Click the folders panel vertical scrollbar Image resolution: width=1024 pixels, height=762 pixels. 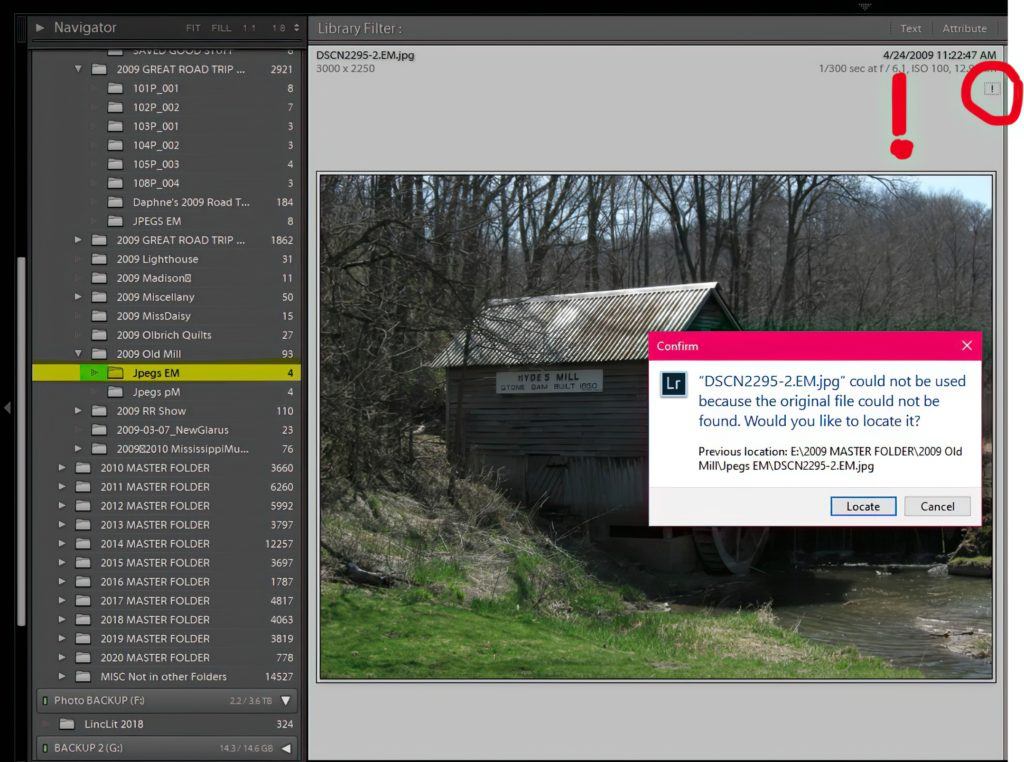22,400
